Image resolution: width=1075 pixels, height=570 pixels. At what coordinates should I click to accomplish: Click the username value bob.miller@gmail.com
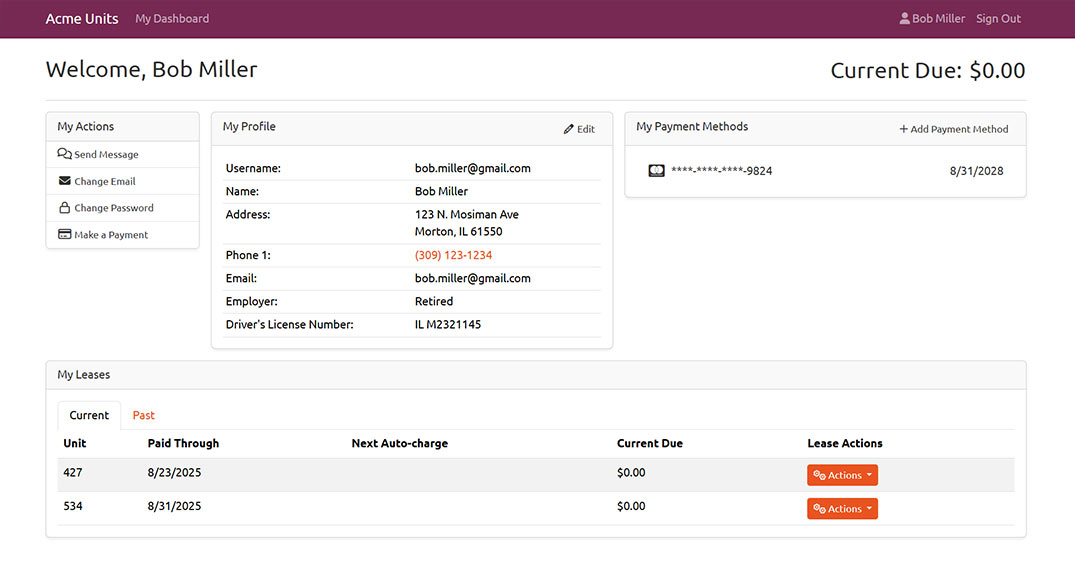(472, 168)
